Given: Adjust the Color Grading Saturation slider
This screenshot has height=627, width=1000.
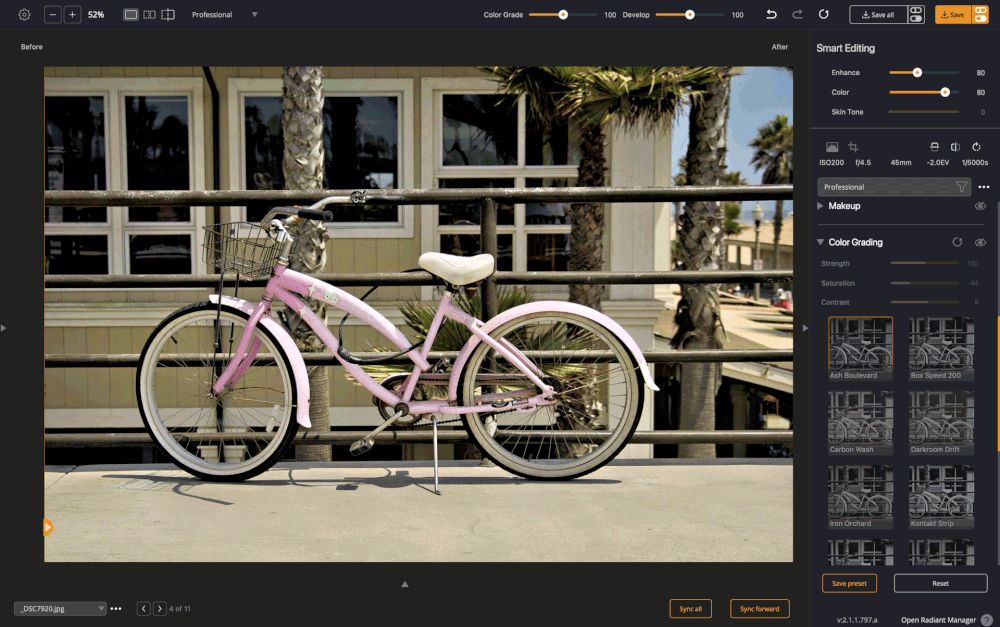Looking at the screenshot, I should pyautogui.click(x=925, y=283).
